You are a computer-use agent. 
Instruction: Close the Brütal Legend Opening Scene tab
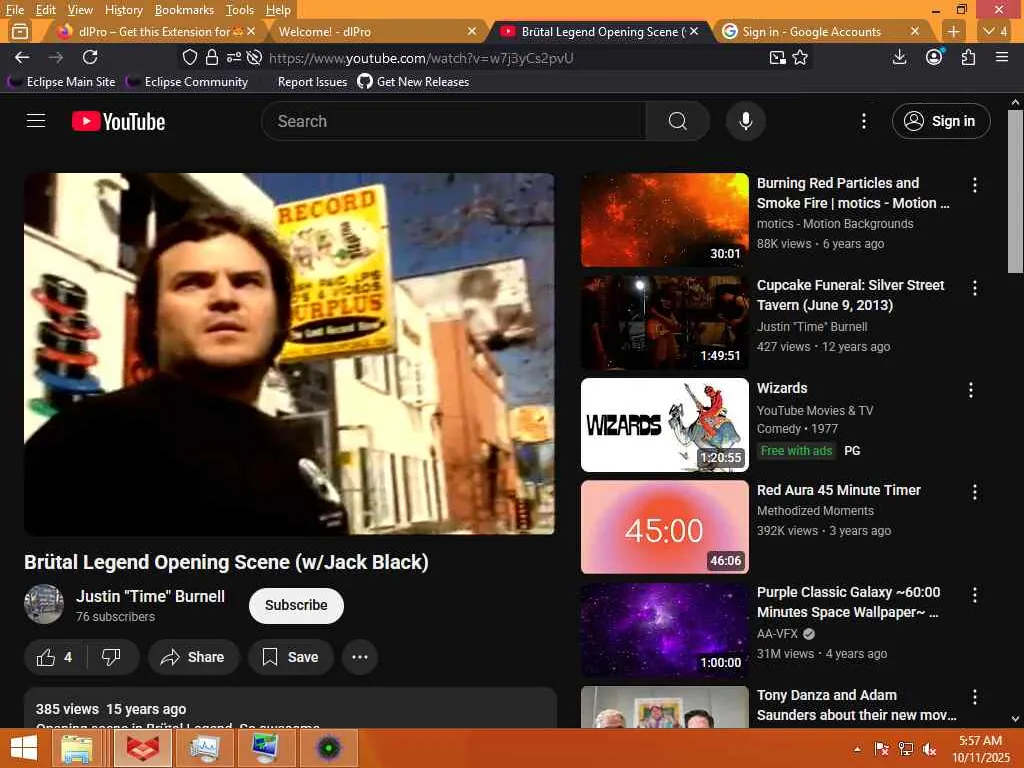[x=694, y=31]
